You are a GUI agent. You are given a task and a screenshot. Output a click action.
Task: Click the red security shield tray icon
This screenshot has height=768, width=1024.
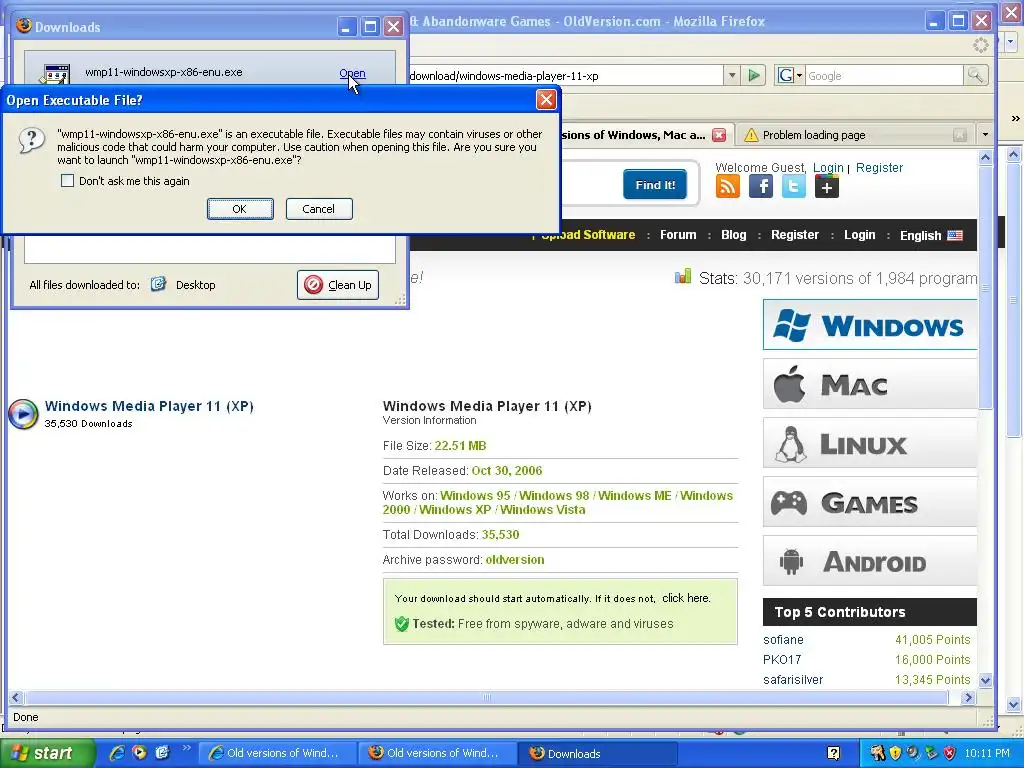click(950, 754)
